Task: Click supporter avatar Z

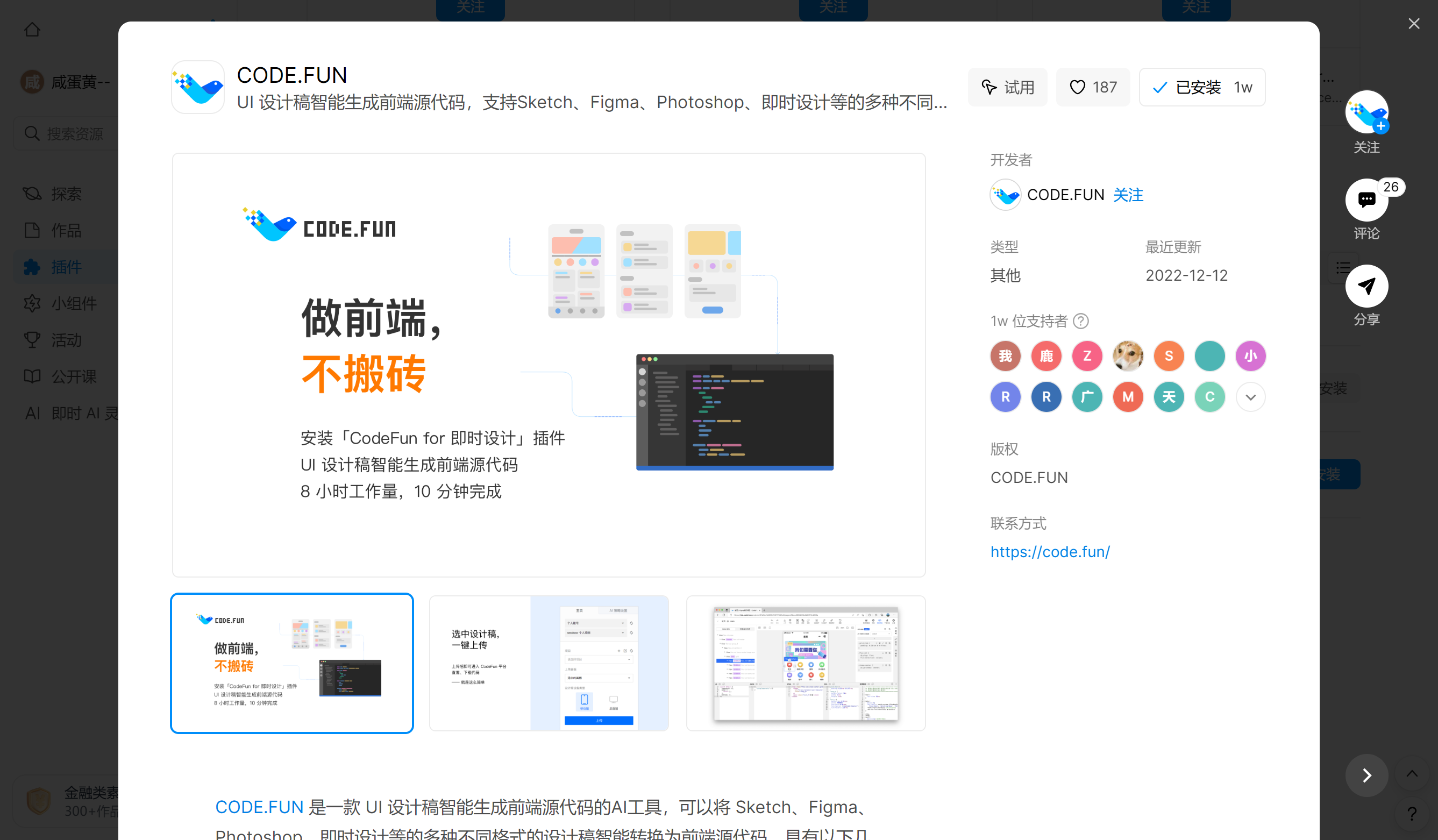Action: [x=1087, y=356]
